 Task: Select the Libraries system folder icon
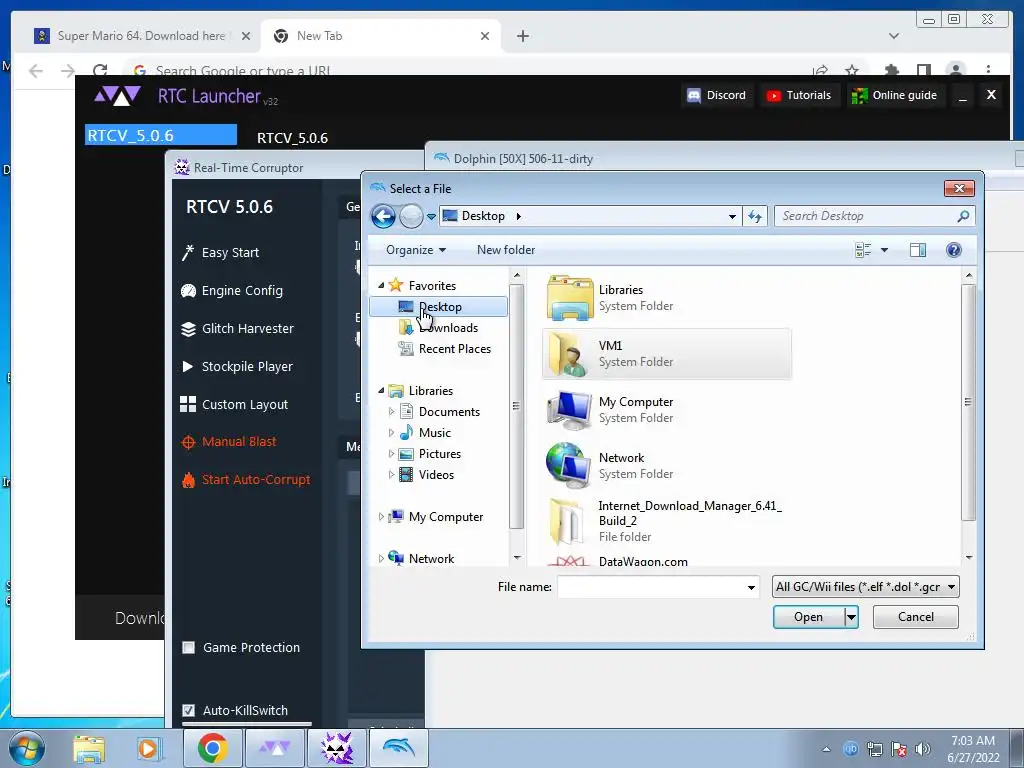[x=569, y=298]
